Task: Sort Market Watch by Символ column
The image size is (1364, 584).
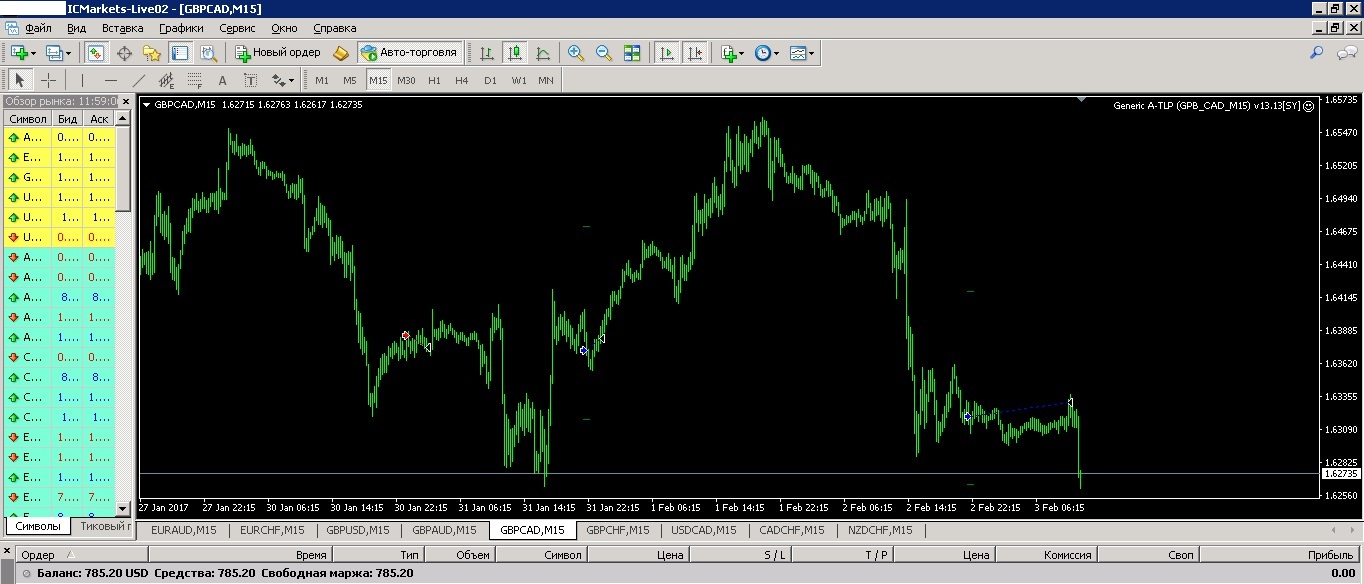Action: point(28,119)
